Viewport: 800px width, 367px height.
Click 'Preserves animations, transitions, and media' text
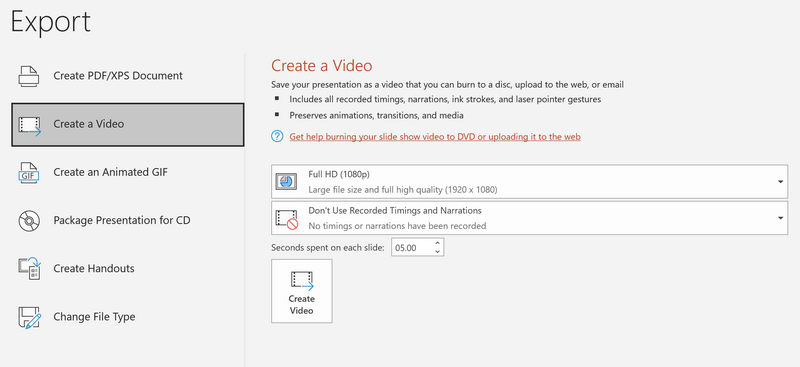[377, 115]
